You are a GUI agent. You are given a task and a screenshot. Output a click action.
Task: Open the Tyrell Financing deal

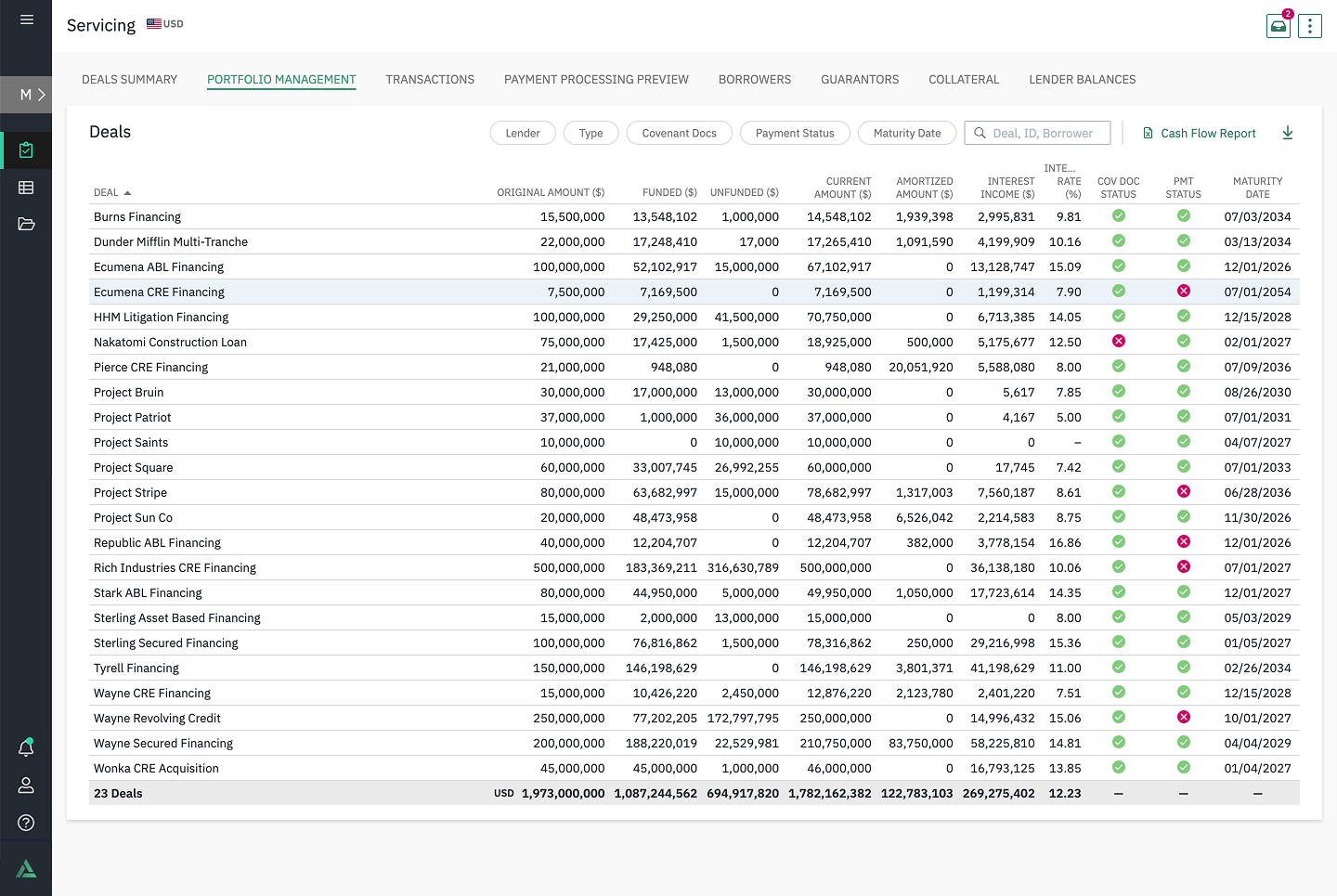[136, 668]
